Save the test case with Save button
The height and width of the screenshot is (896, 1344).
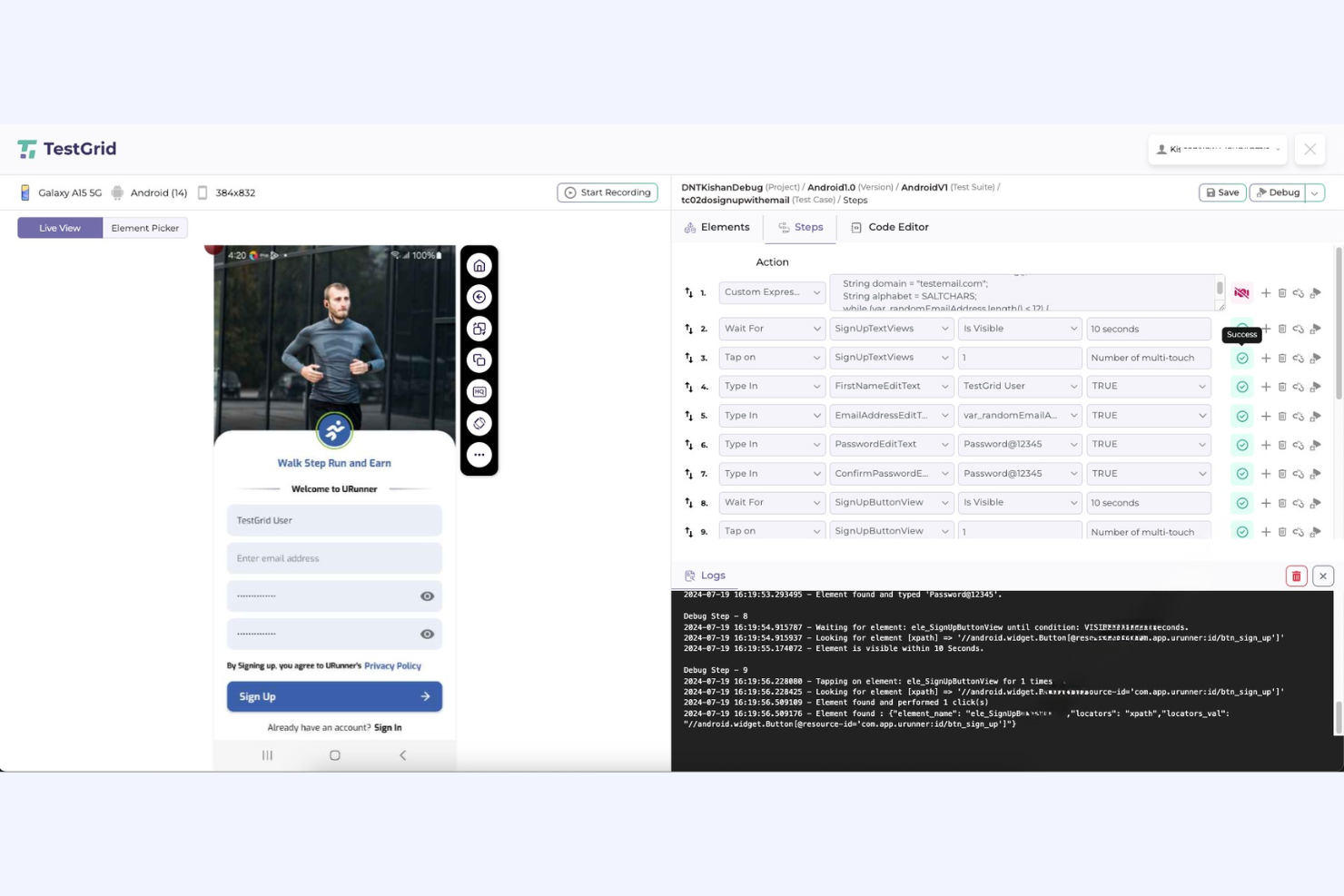(1221, 192)
